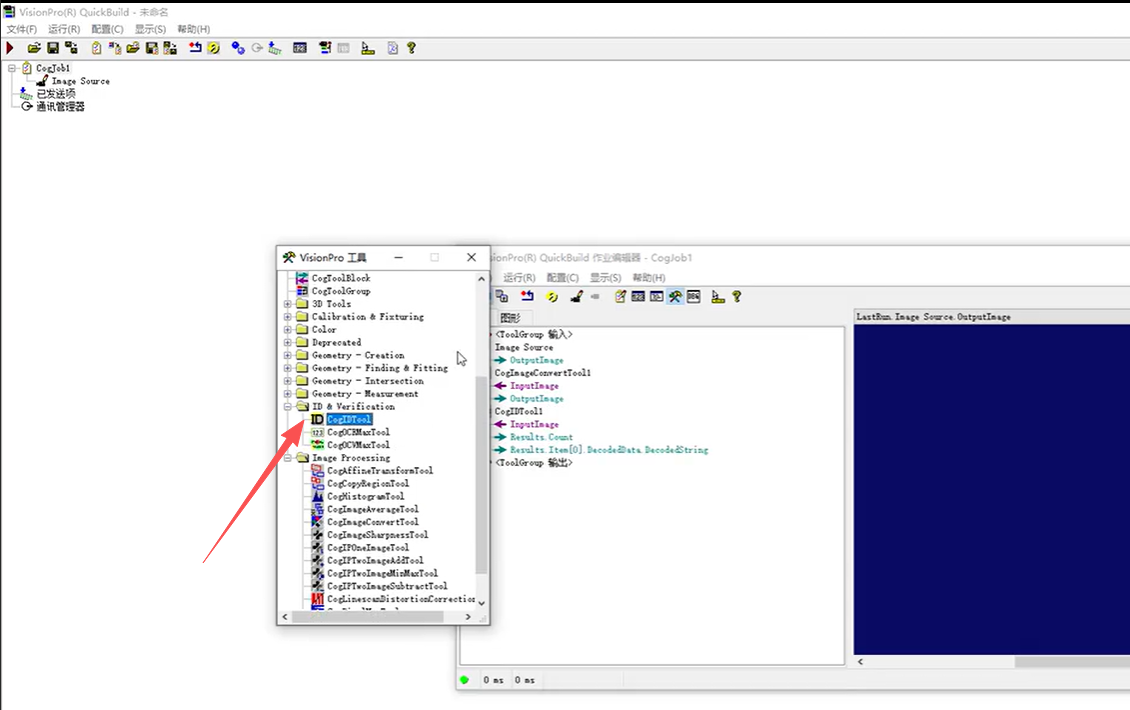The image size is (1130, 710).
Task: Select 通讯管理器 in the job tree
Action: point(61,107)
